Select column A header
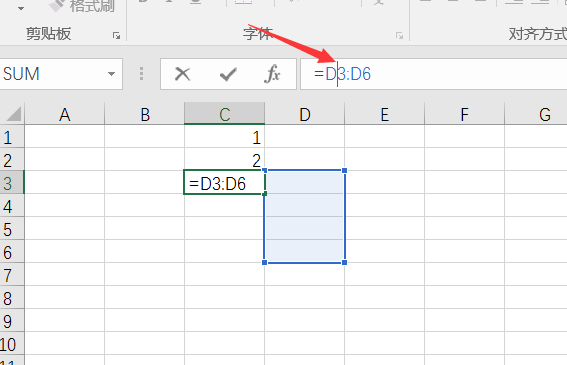The image size is (567, 365). pyautogui.click(x=65, y=114)
